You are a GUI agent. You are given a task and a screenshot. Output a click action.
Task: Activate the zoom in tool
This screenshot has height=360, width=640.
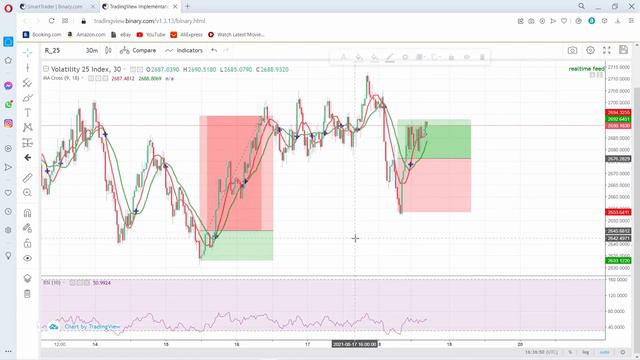[x=27, y=192]
